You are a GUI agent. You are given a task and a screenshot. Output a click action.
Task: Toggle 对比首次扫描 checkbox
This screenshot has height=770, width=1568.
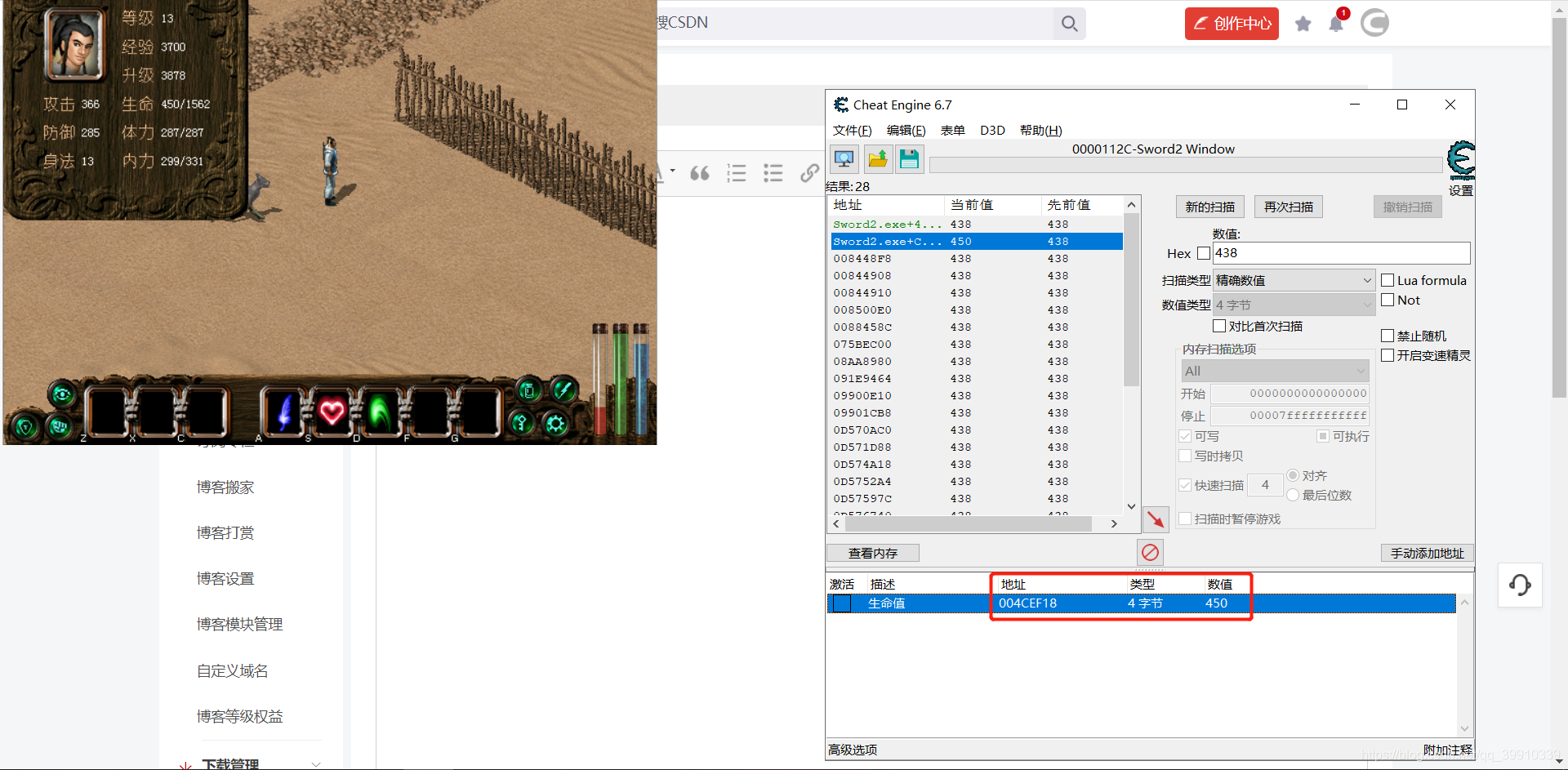pos(1219,326)
